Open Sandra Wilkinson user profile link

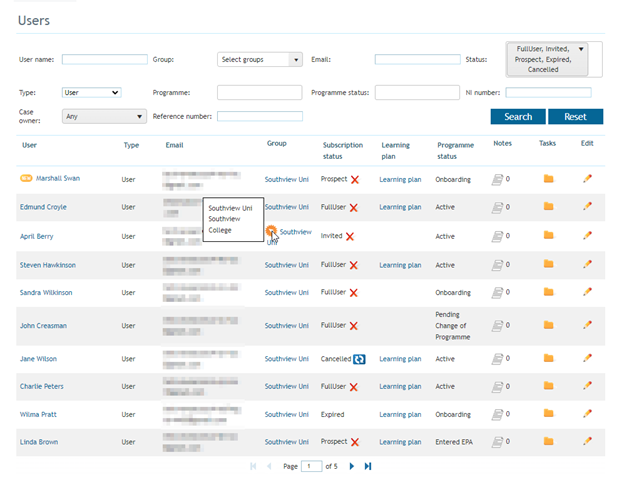(46, 293)
